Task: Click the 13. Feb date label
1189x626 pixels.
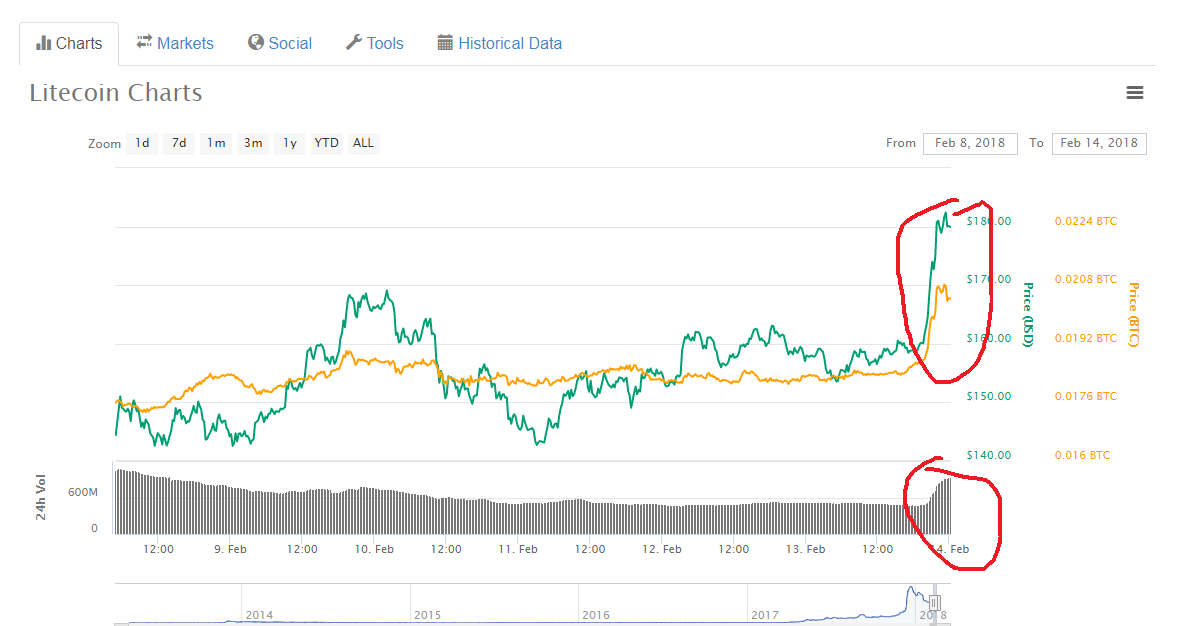Action: [x=805, y=549]
